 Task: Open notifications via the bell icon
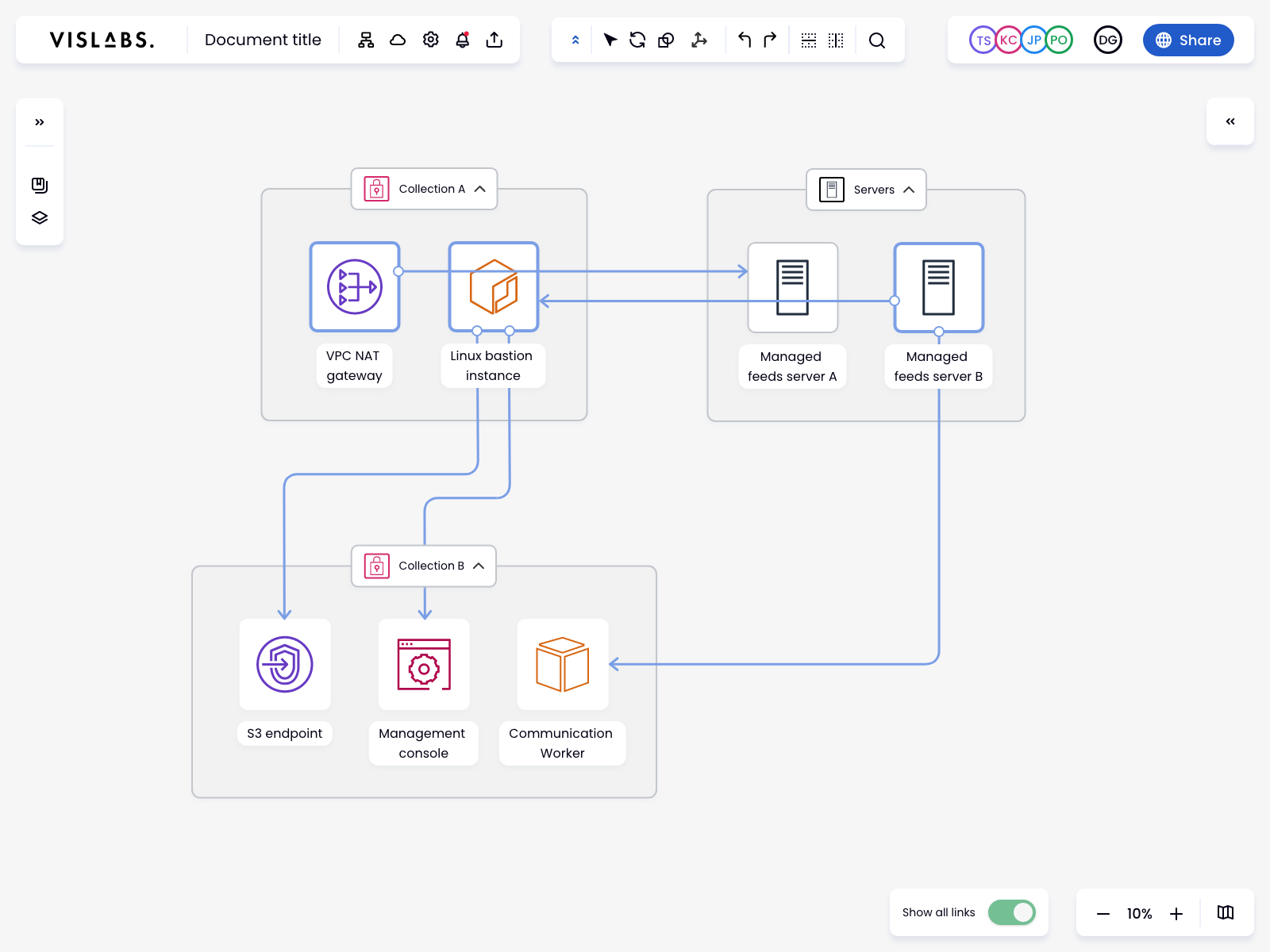[x=462, y=40]
